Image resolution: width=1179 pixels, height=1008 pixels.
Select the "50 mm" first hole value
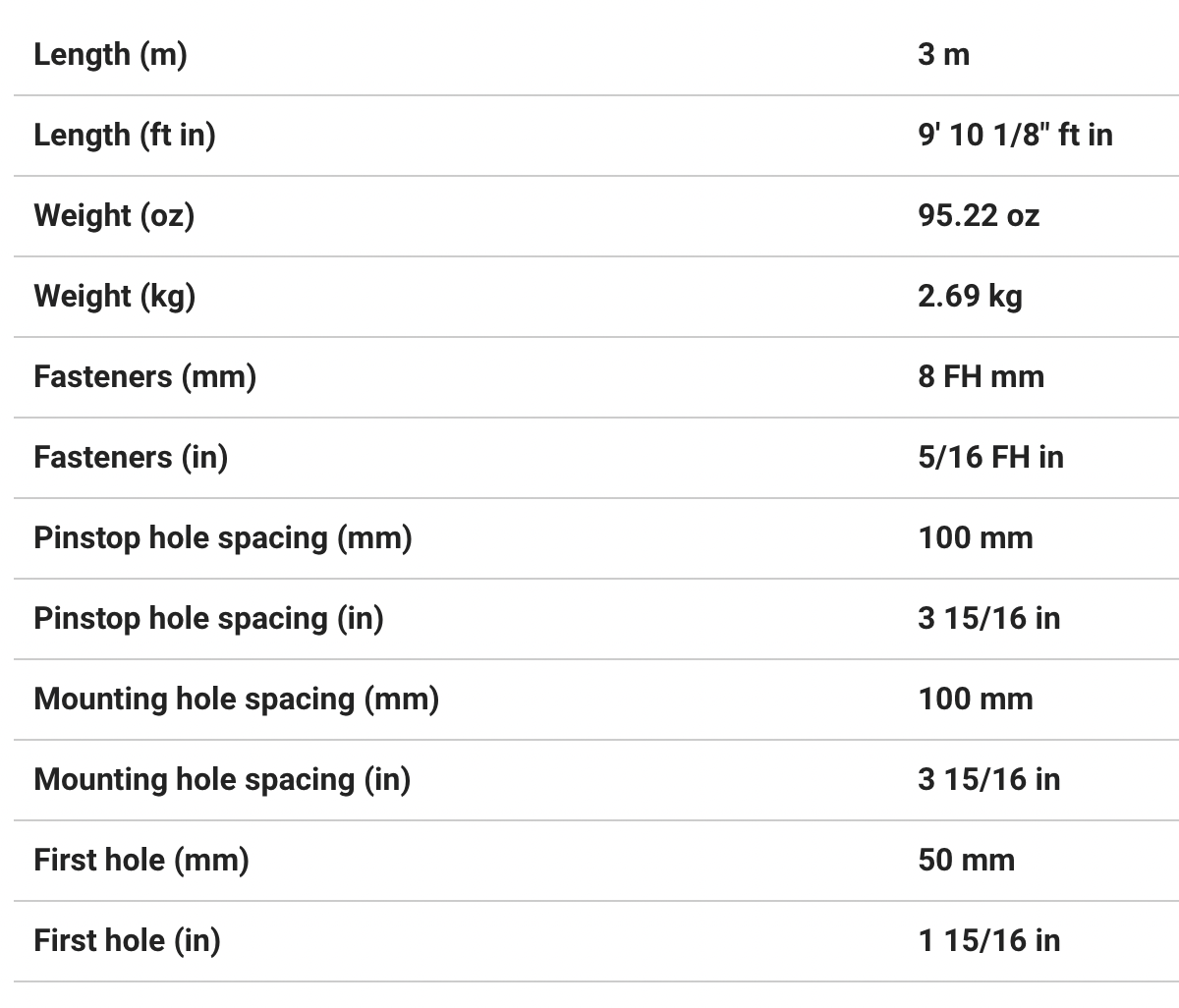(966, 860)
